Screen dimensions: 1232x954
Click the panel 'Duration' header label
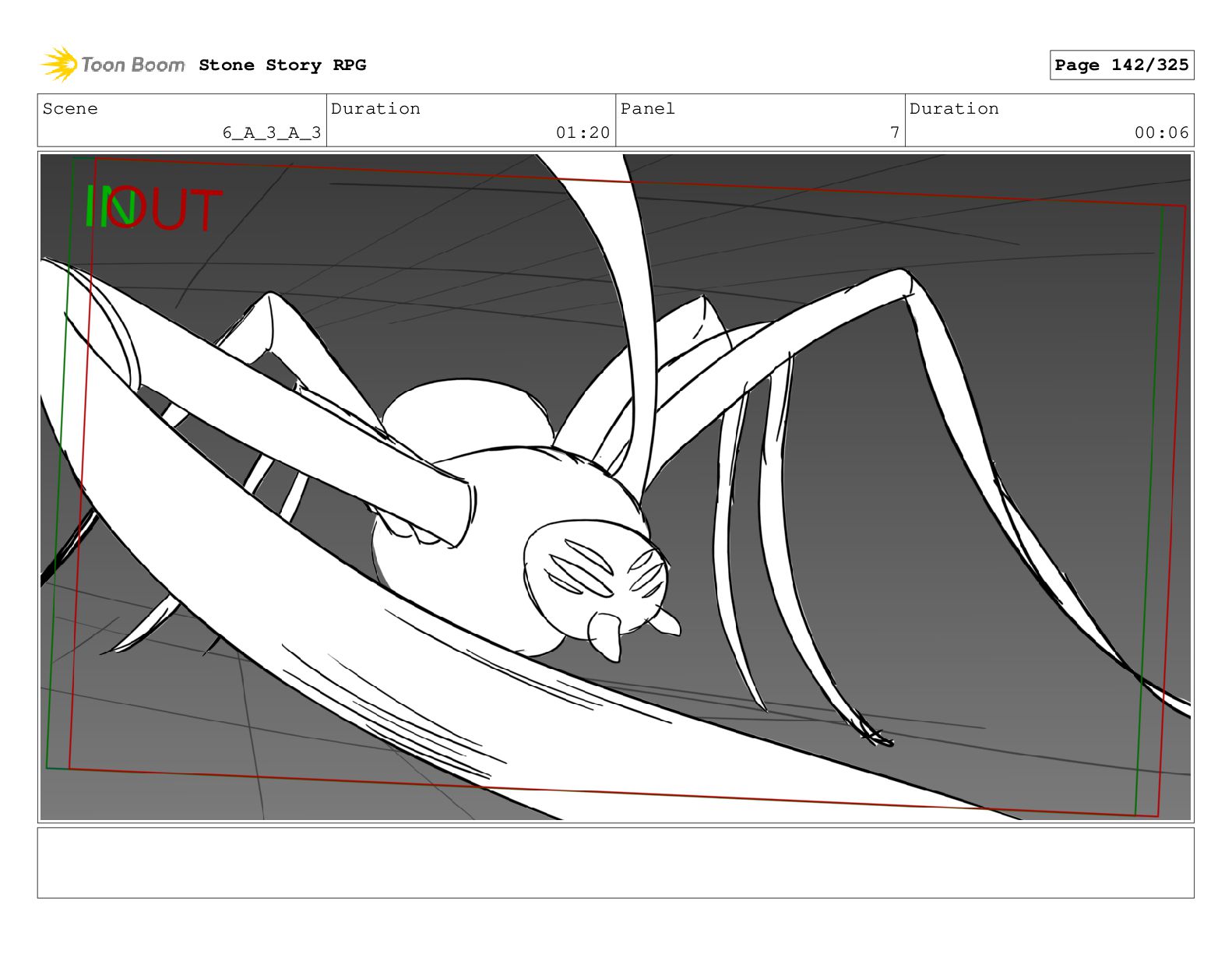click(954, 109)
